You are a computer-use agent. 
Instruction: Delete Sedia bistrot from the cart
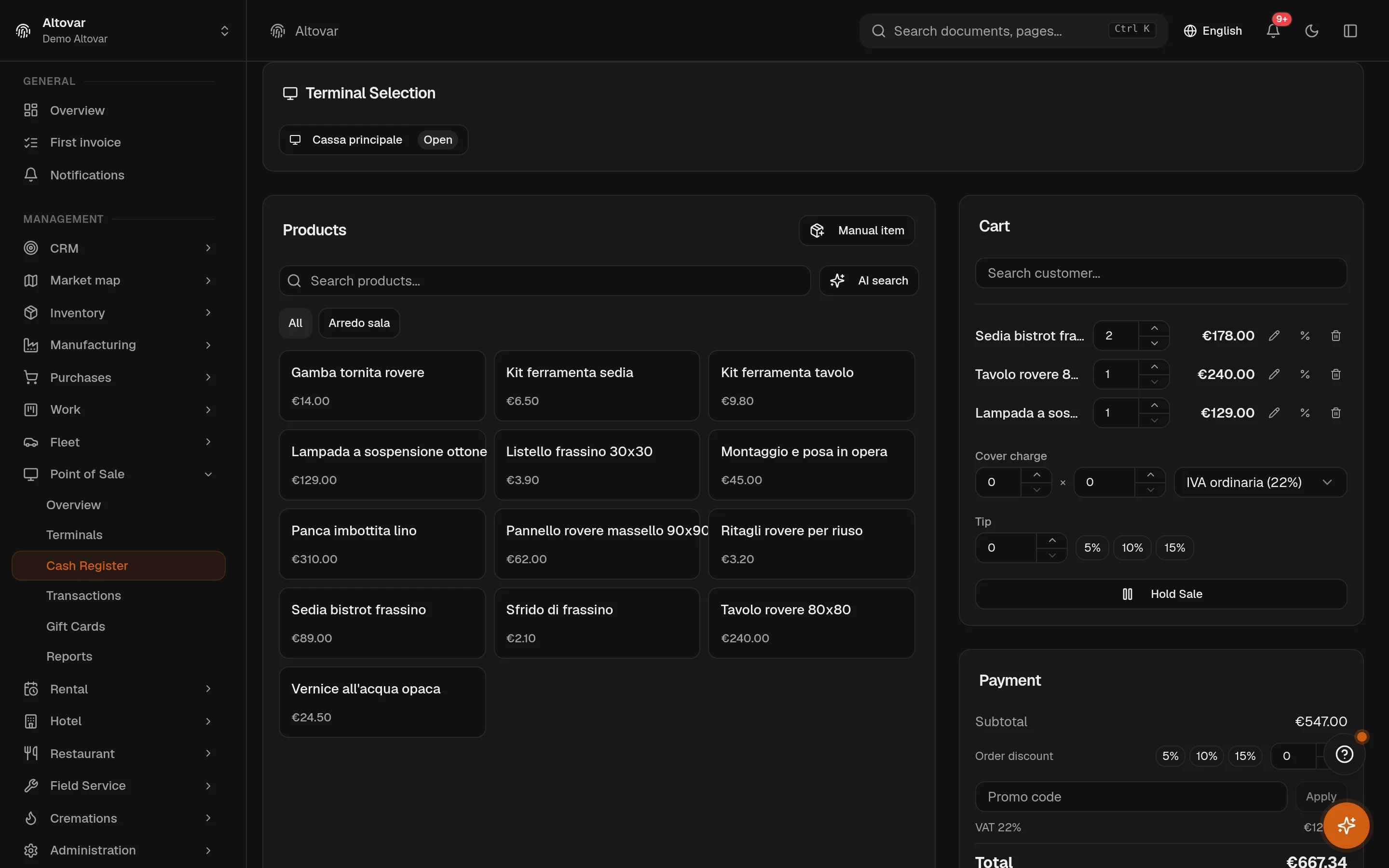pyautogui.click(x=1335, y=336)
